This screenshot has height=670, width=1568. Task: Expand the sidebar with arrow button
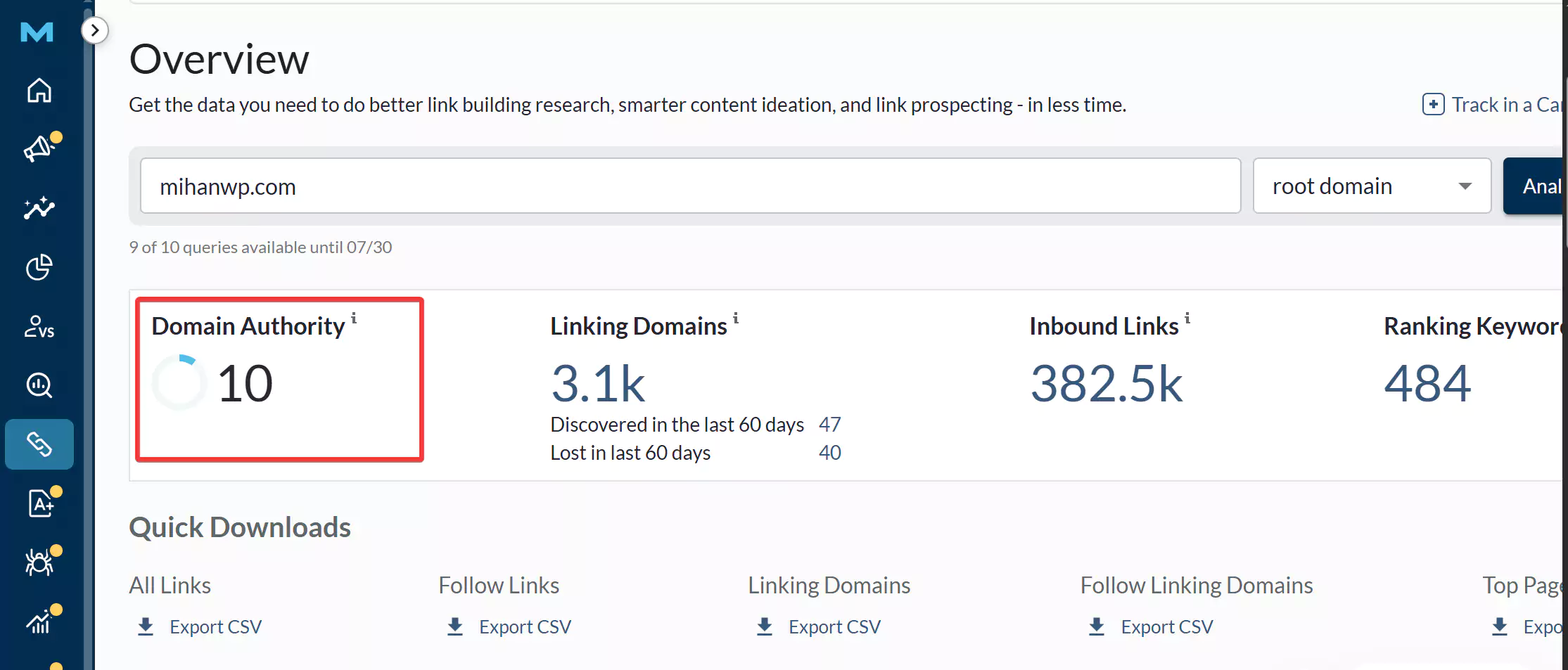click(95, 30)
